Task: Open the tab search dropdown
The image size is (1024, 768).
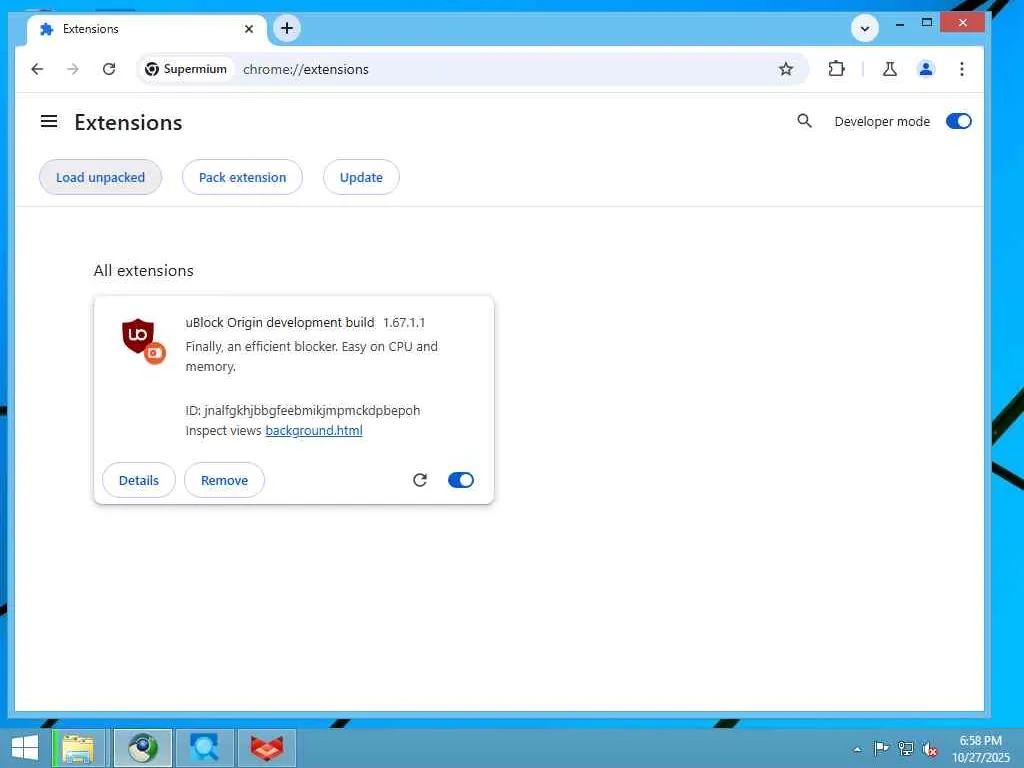Action: click(865, 28)
